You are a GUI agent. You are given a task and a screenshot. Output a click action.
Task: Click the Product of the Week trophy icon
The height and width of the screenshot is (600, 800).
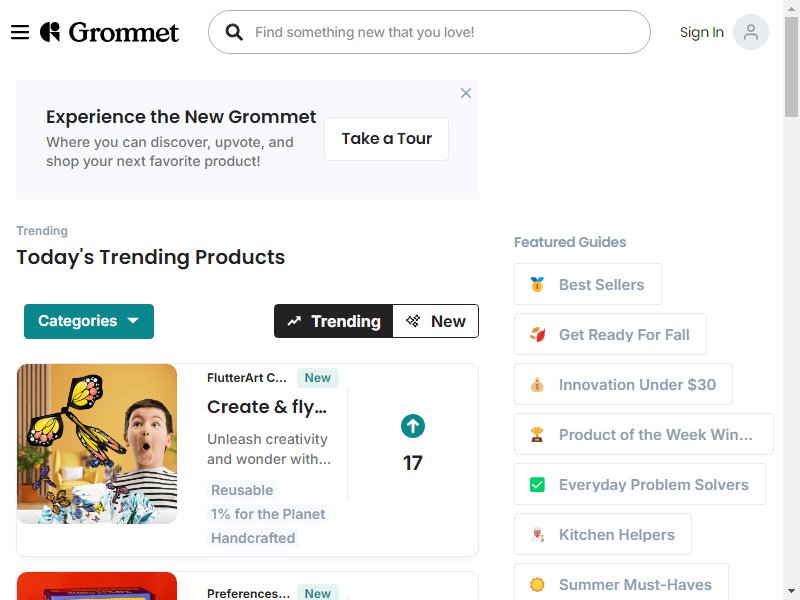pyautogui.click(x=537, y=434)
